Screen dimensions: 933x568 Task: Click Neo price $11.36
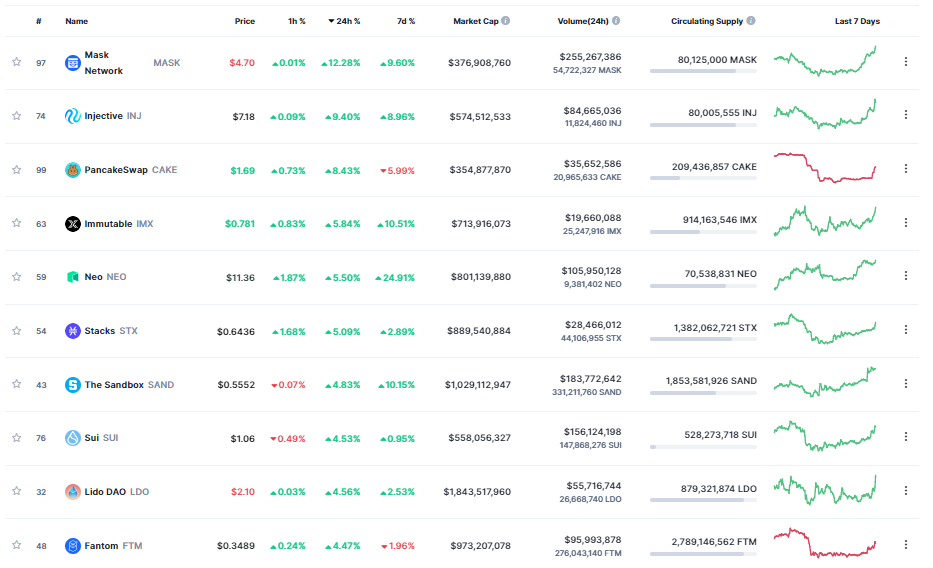click(240, 278)
